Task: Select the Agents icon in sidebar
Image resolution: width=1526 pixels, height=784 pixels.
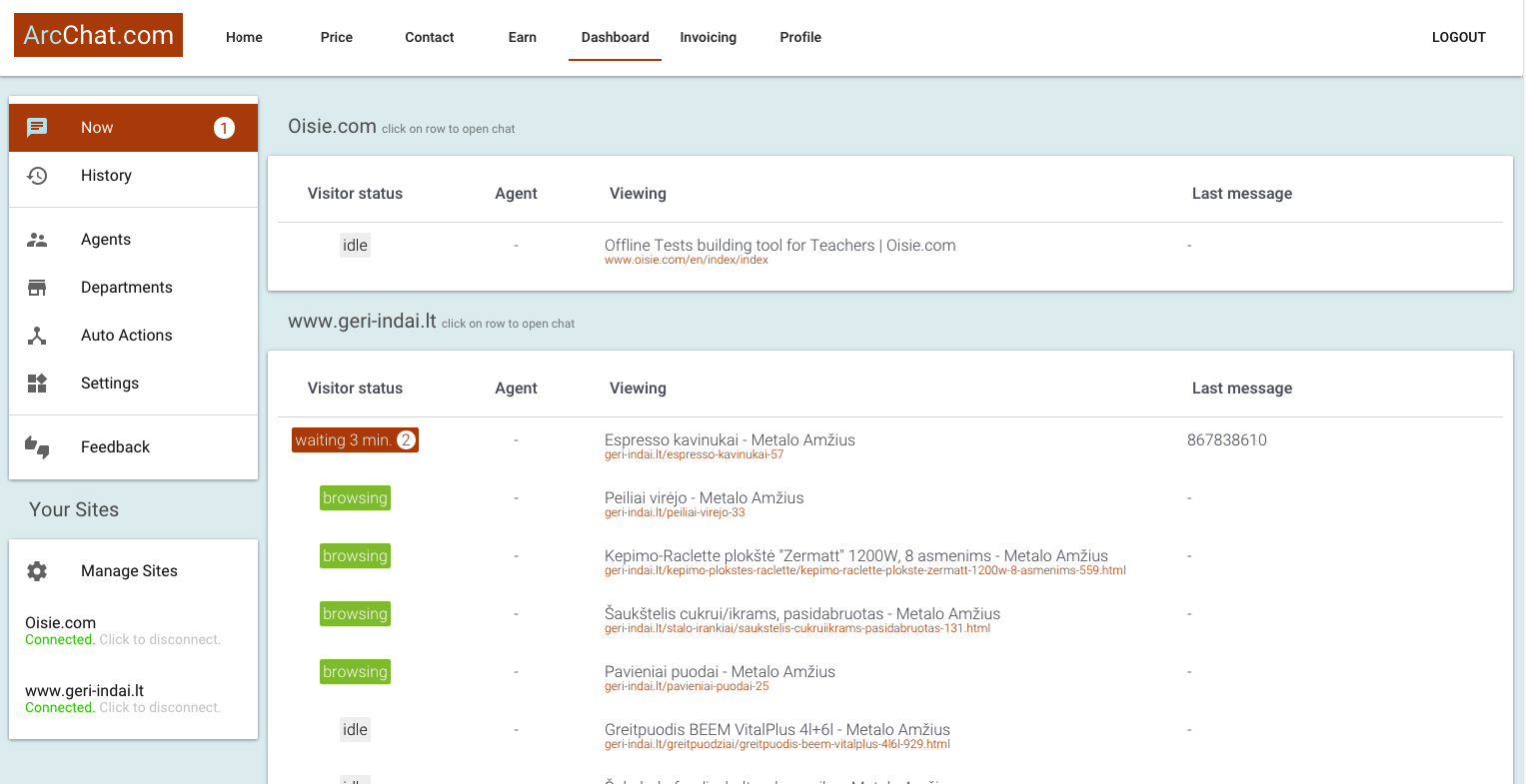Action: click(38, 239)
